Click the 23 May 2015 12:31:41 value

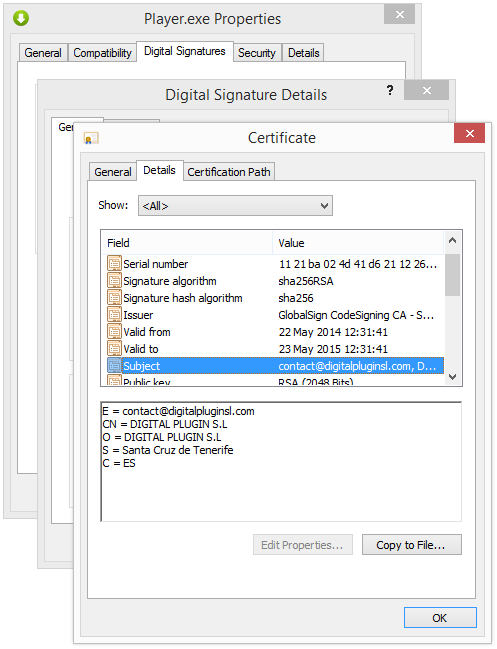pos(333,349)
